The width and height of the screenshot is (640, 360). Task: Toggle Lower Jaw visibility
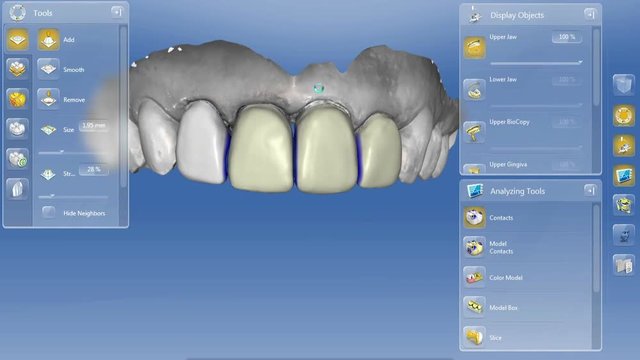(474, 89)
